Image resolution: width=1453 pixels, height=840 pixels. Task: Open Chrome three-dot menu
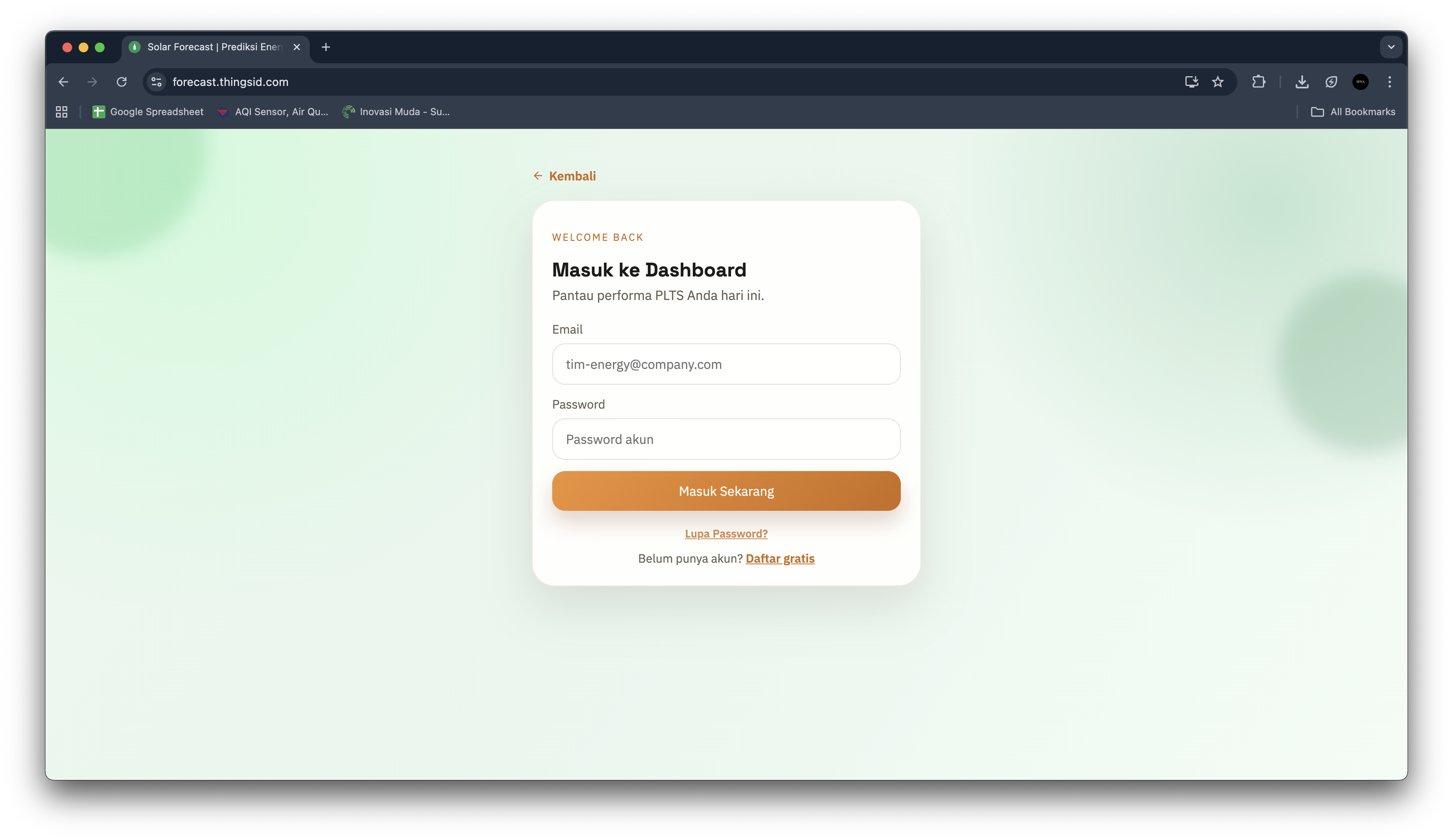point(1390,82)
